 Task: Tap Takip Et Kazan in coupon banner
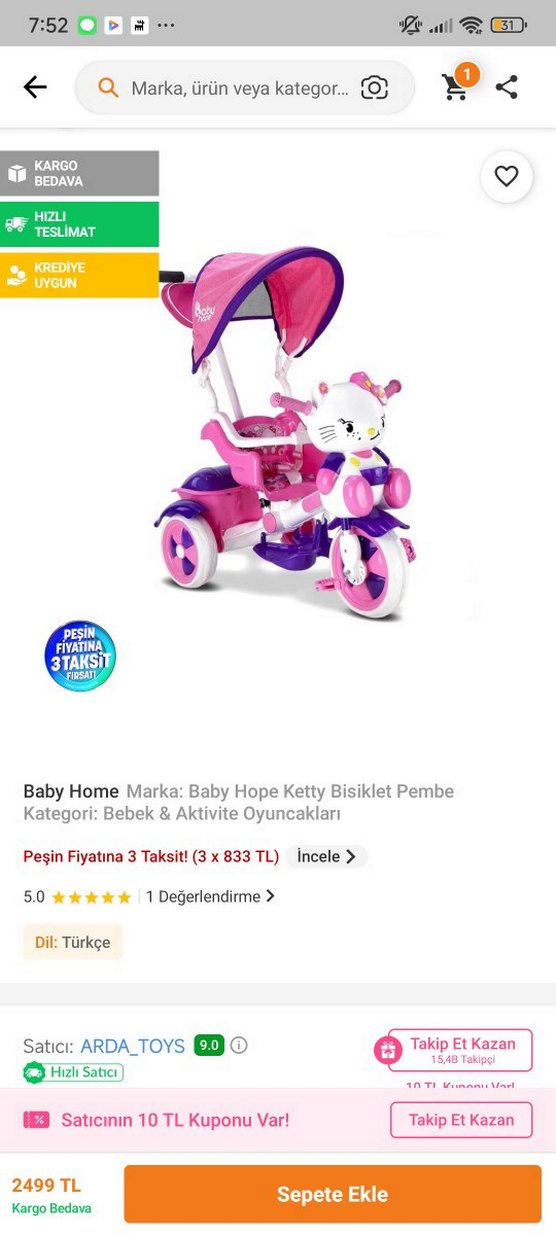(461, 1120)
